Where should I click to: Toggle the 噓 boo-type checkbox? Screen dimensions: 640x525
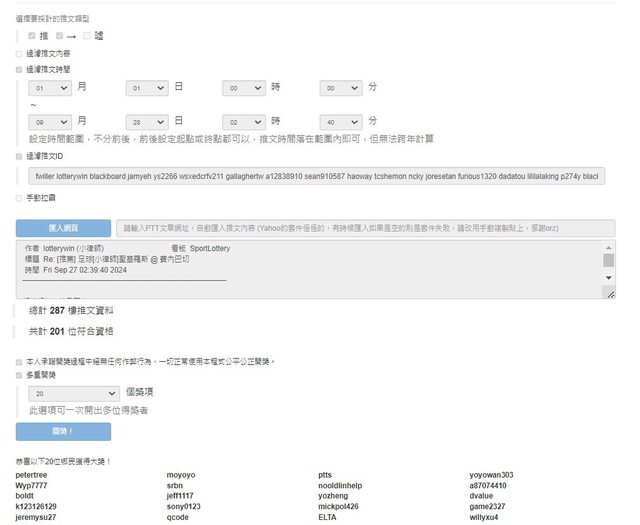pyautogui.click(x=87, y=36)
